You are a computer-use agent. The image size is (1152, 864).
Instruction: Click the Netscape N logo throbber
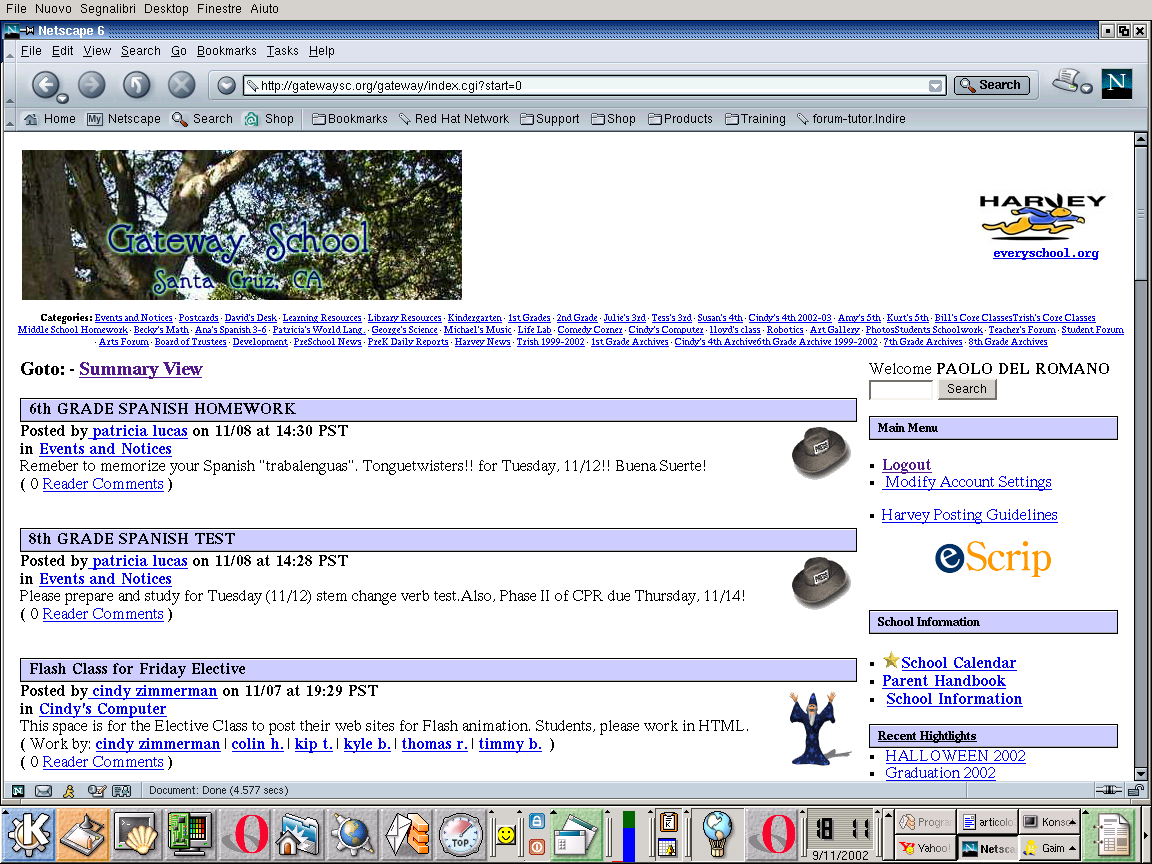coord(1116,84)
